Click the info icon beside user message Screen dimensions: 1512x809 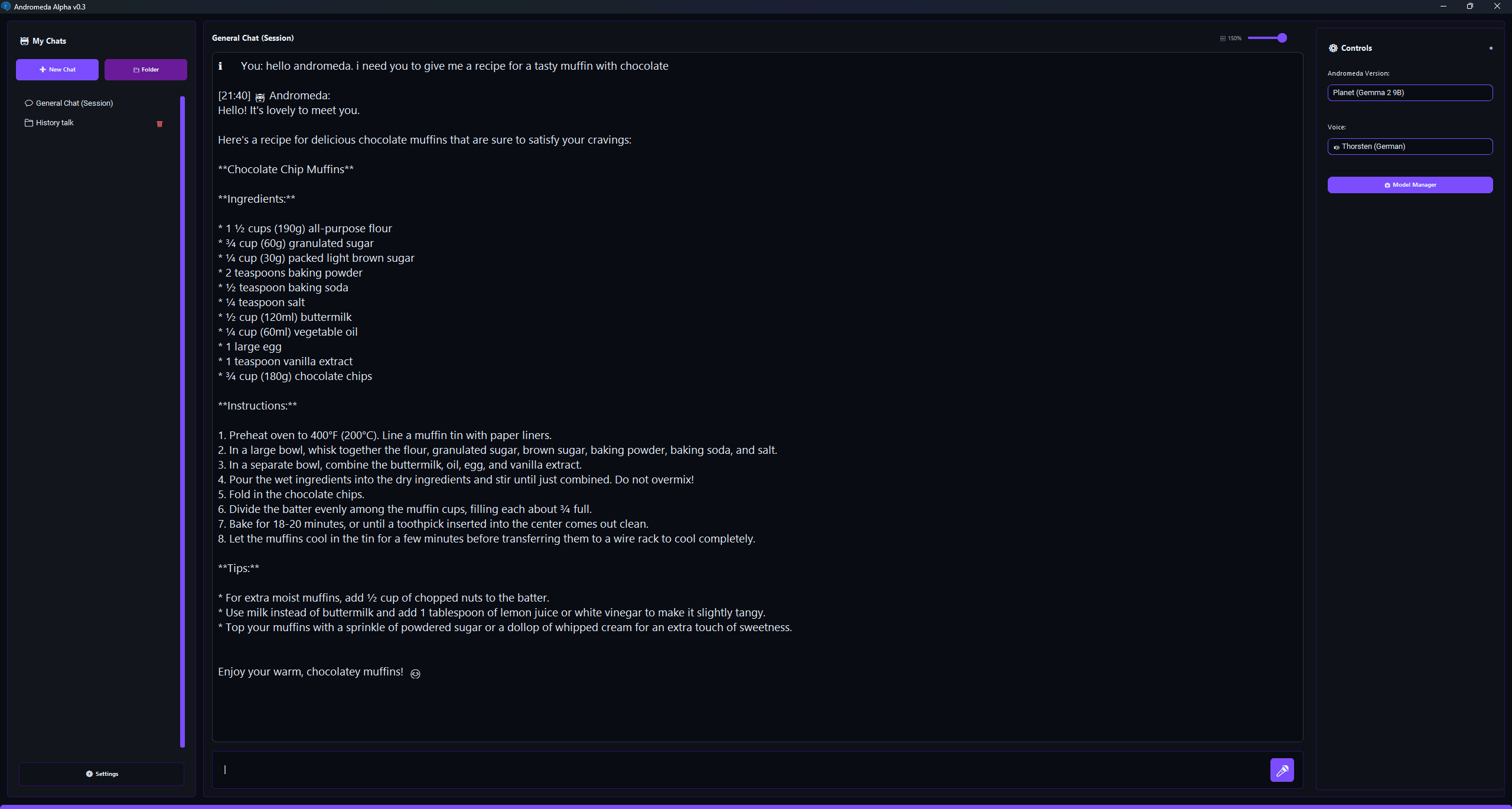tap(220, 66)
